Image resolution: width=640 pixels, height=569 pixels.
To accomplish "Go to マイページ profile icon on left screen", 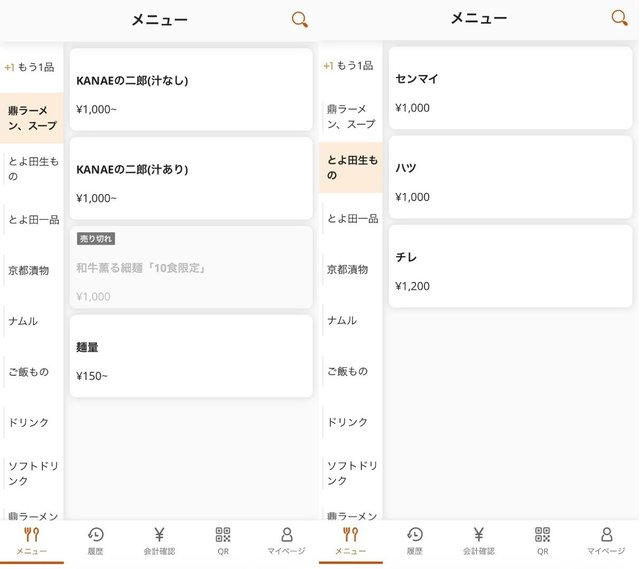I will coord(287,541).
